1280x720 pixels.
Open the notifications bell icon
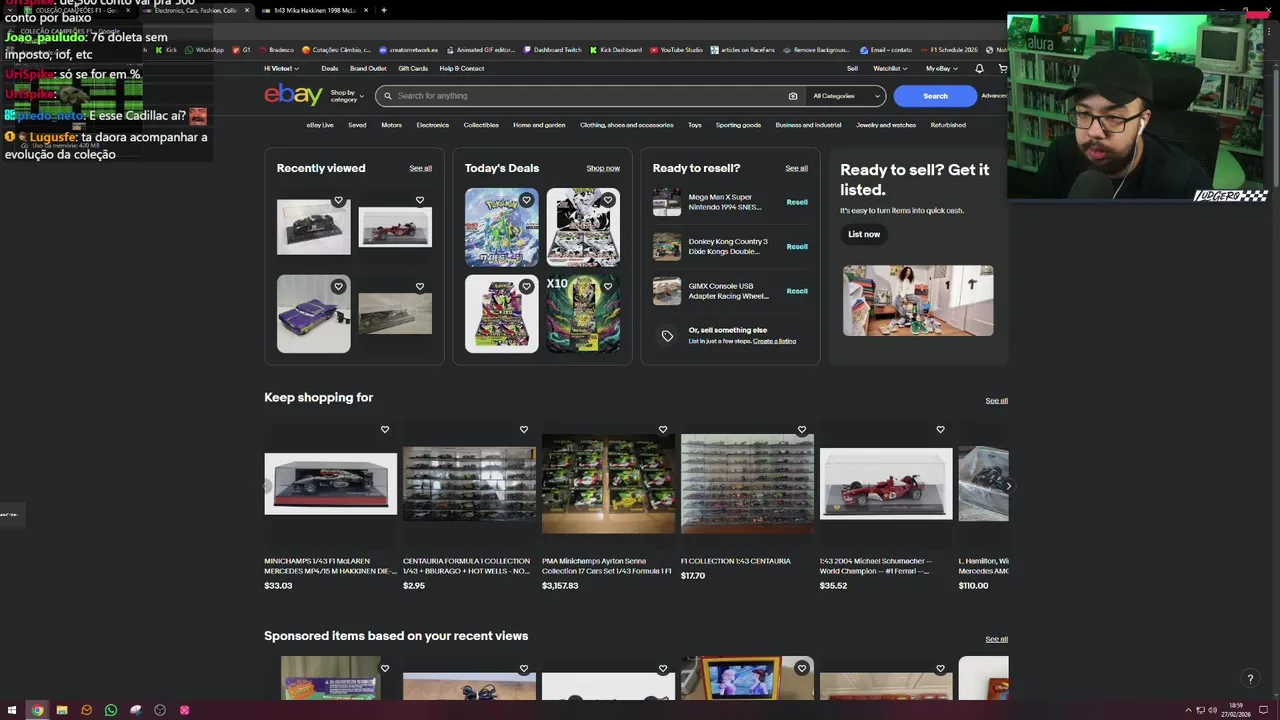tap(979, 68)
